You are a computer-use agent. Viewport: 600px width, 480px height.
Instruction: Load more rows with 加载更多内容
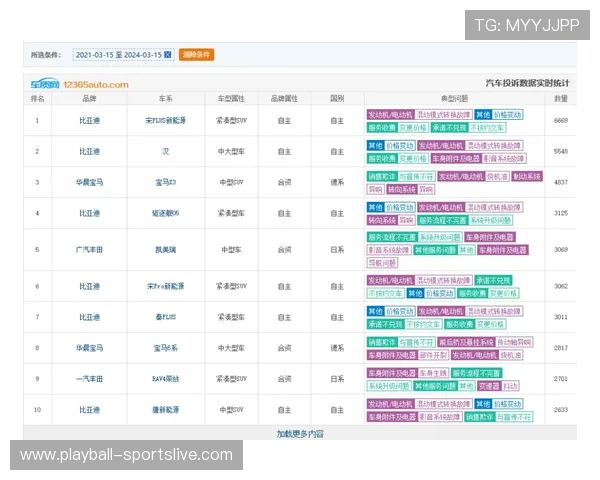point(300,434)
